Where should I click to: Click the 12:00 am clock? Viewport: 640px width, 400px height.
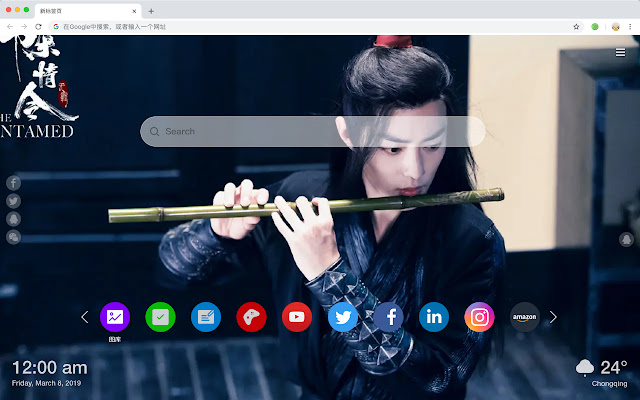[50, 368]
